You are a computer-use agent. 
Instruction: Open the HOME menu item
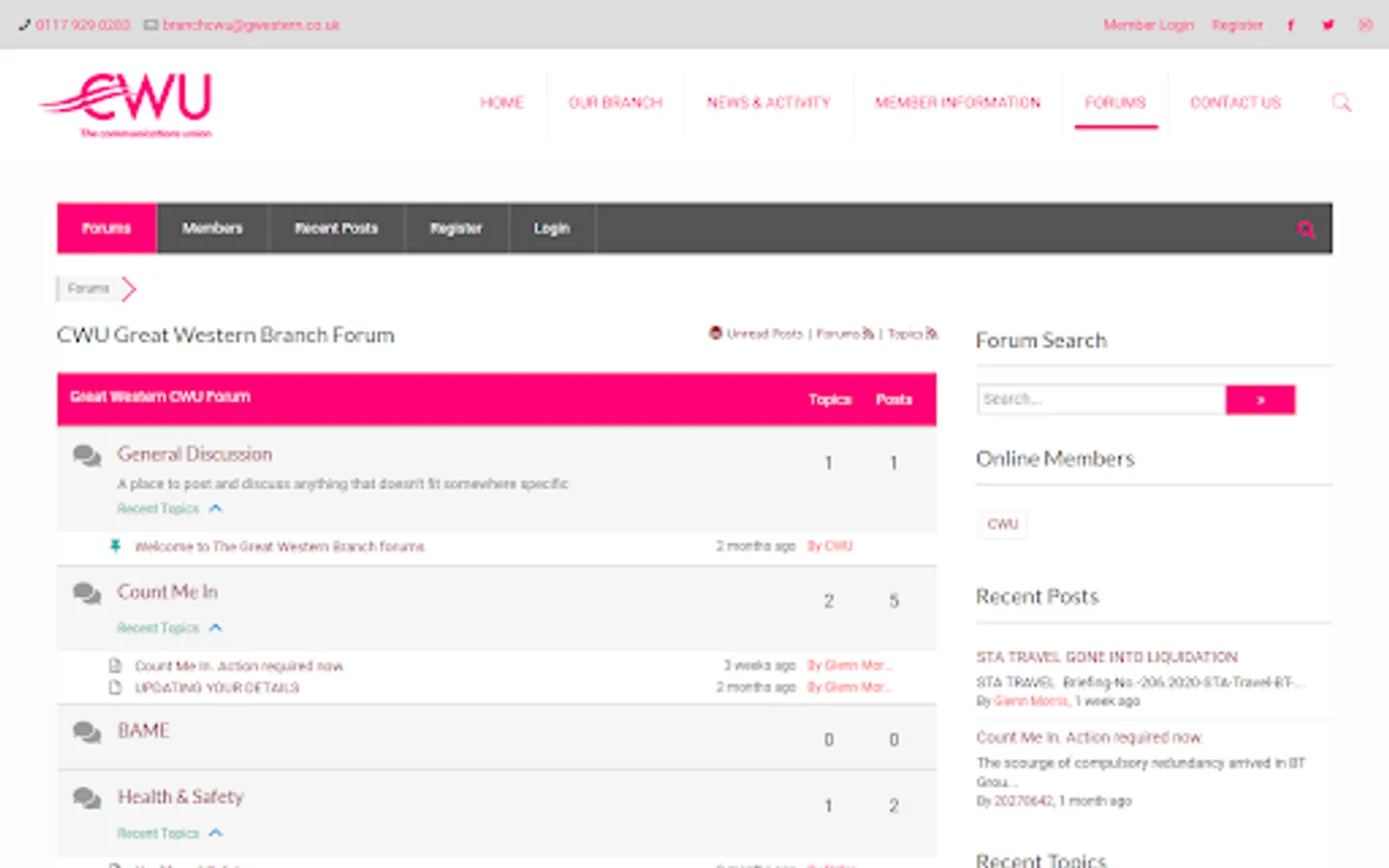(x=502, y=102)
